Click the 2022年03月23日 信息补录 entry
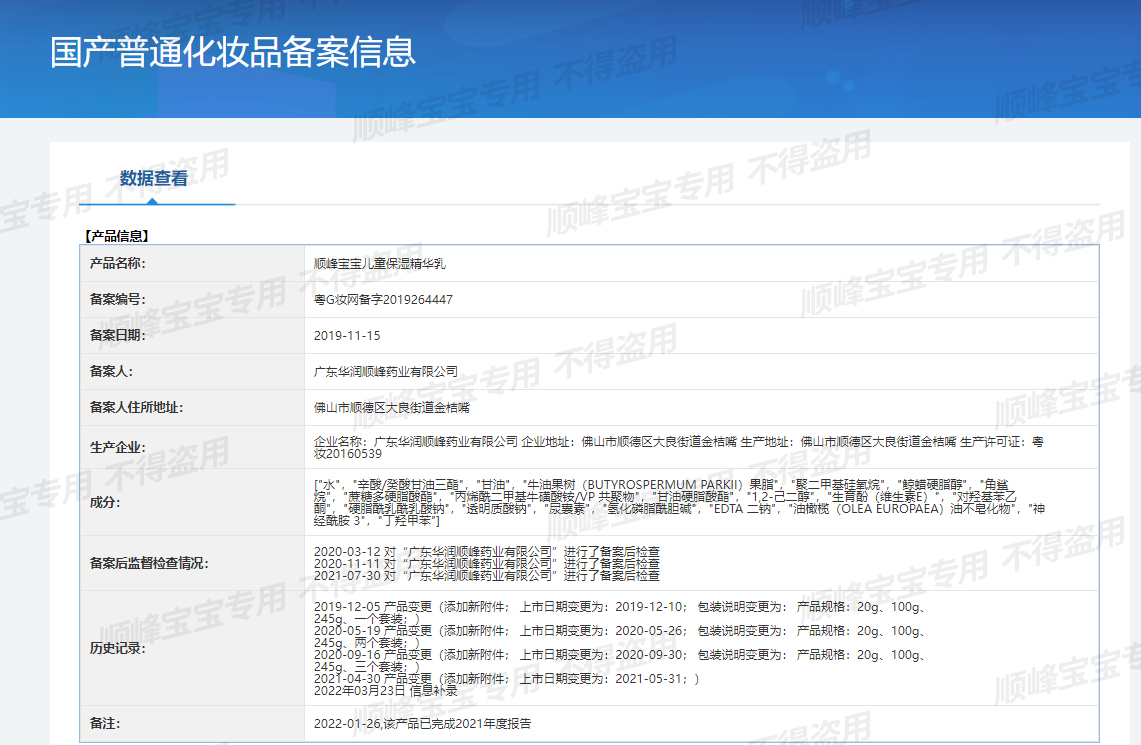The image size is (1141, 745). 385,690
